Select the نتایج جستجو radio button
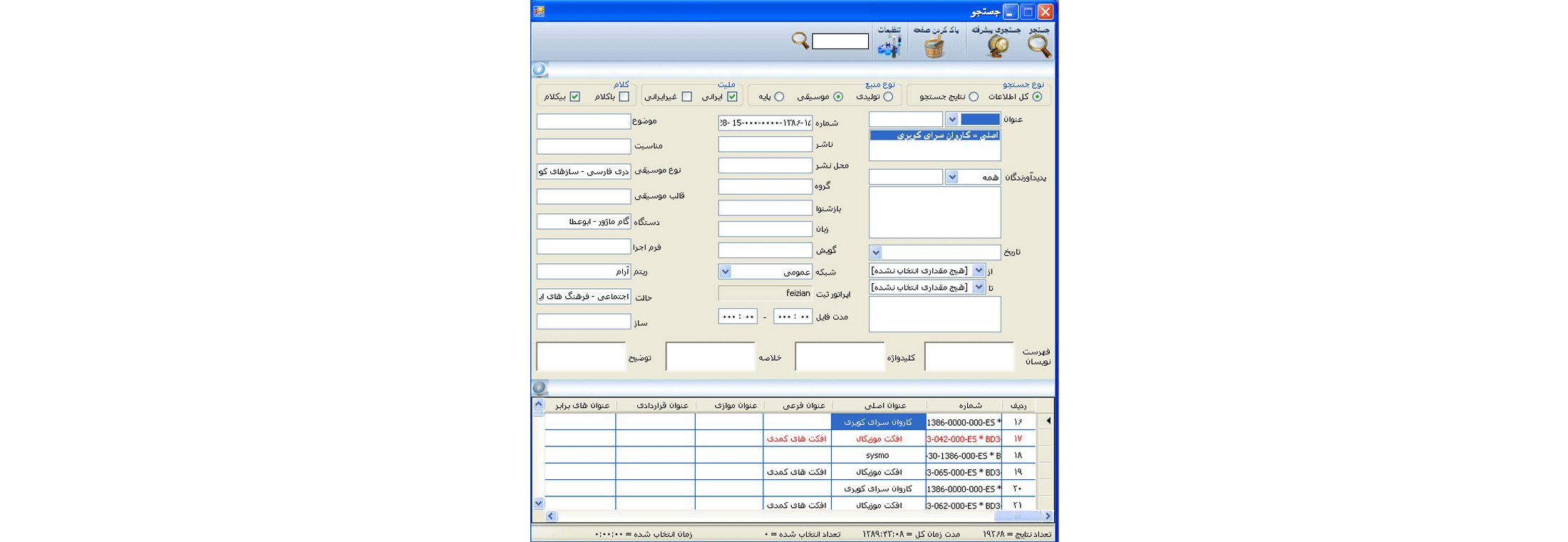Viewport: 1568px width, 542px height. (x=974, y=97)
